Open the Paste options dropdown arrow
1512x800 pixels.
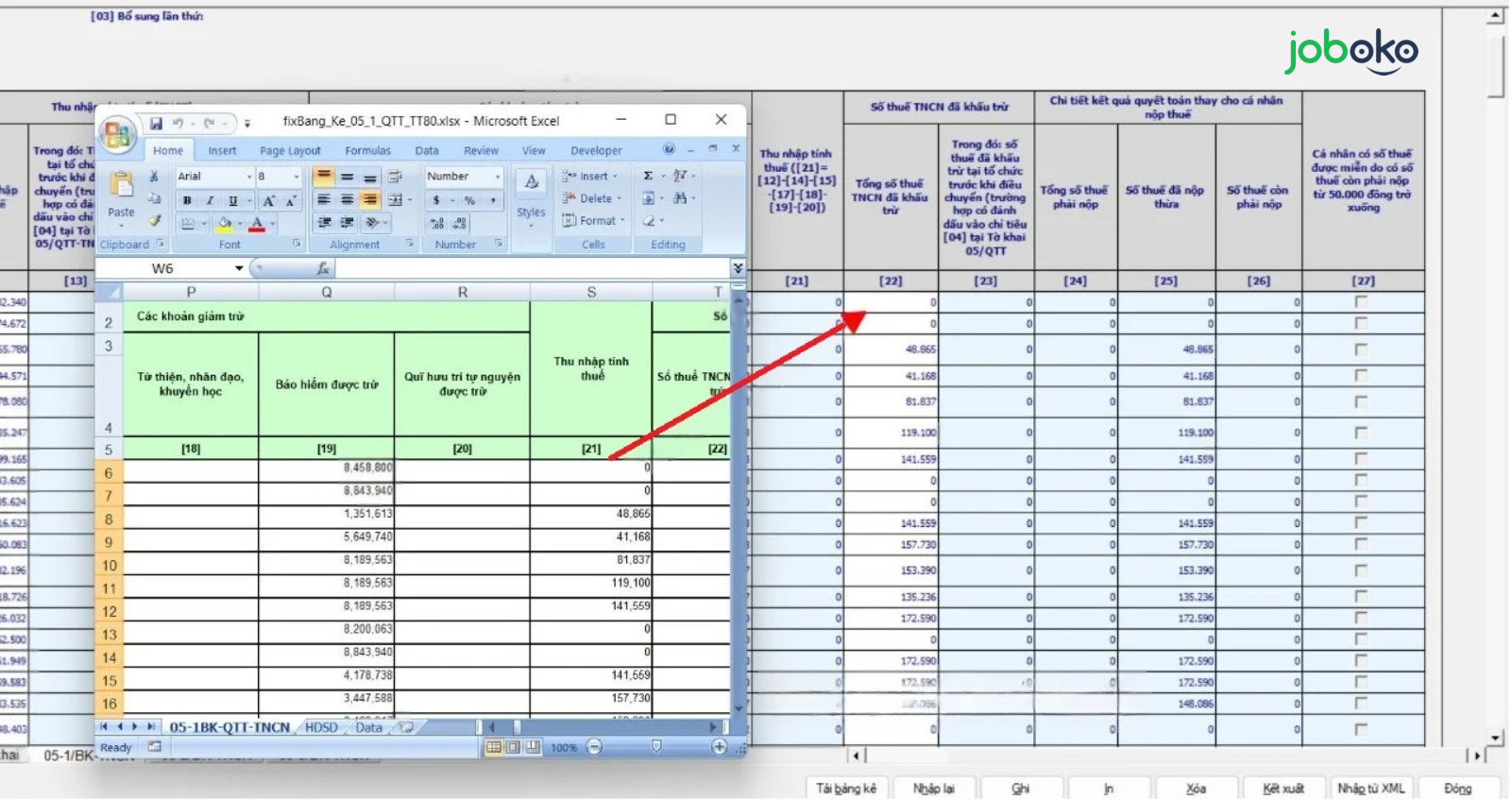(x=121, y=226)
